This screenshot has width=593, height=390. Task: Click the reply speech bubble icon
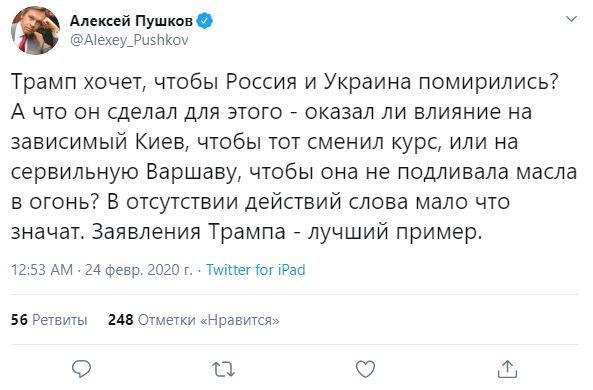click(81, 368)
